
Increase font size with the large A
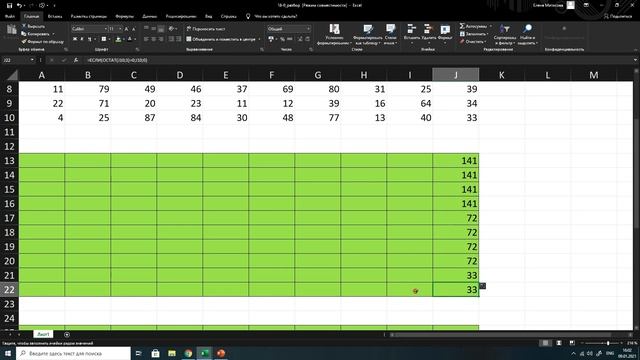pyautogui.click(x=127, y=29)
